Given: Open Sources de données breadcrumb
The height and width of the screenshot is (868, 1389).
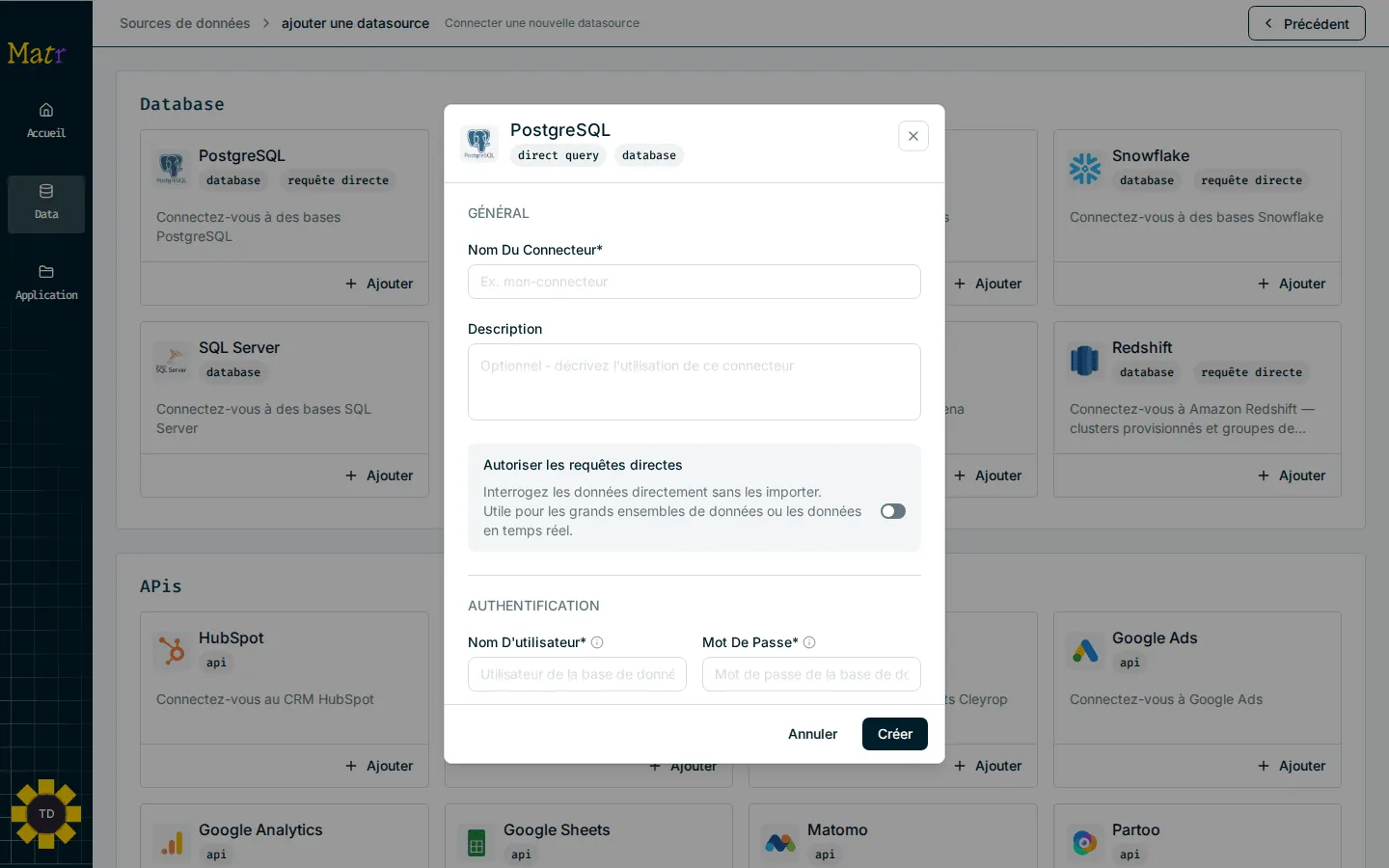Looking at the screenshot, I should tap(184, 23).
